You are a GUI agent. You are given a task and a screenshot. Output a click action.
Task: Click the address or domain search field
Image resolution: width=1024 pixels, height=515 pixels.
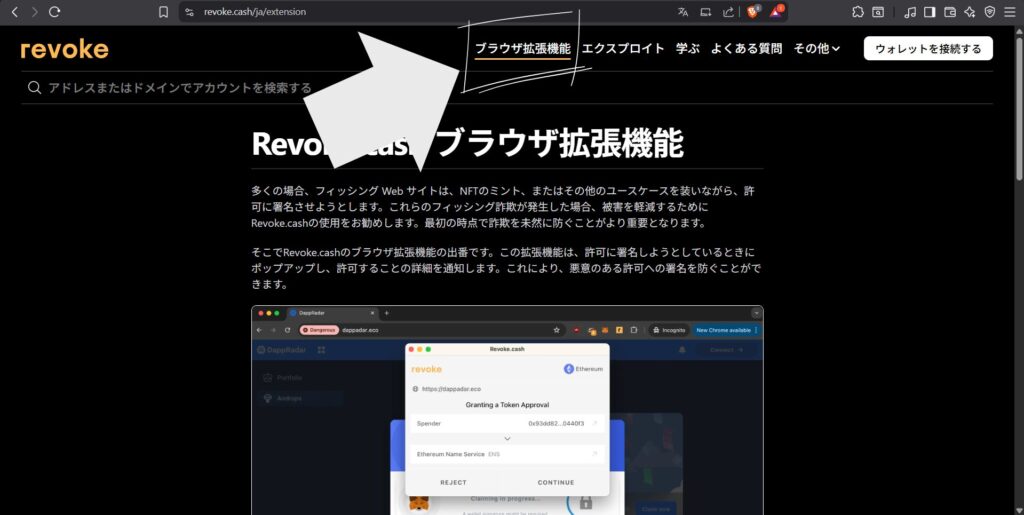(400, 88)
